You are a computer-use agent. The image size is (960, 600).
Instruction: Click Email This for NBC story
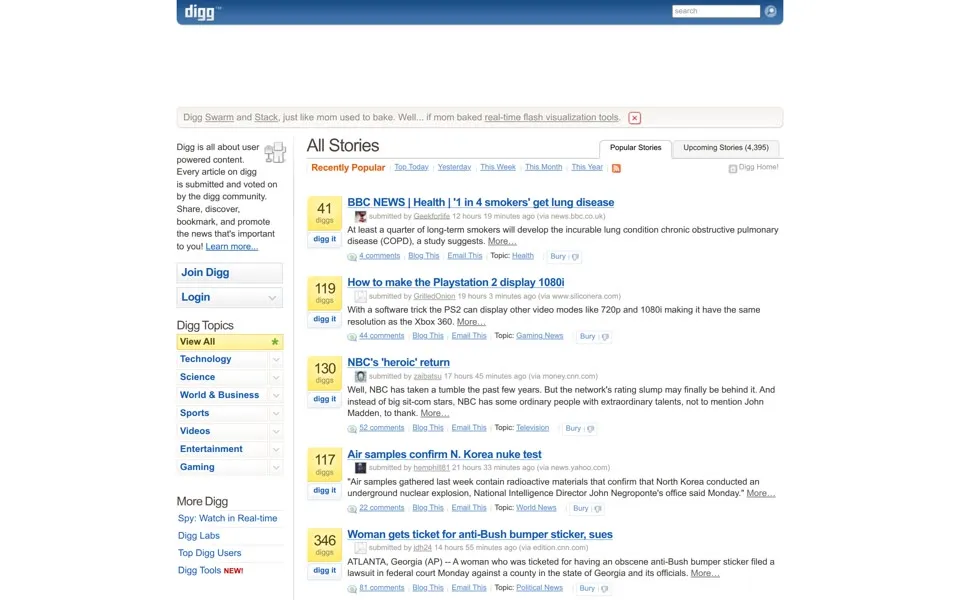(x=469, y=428)
